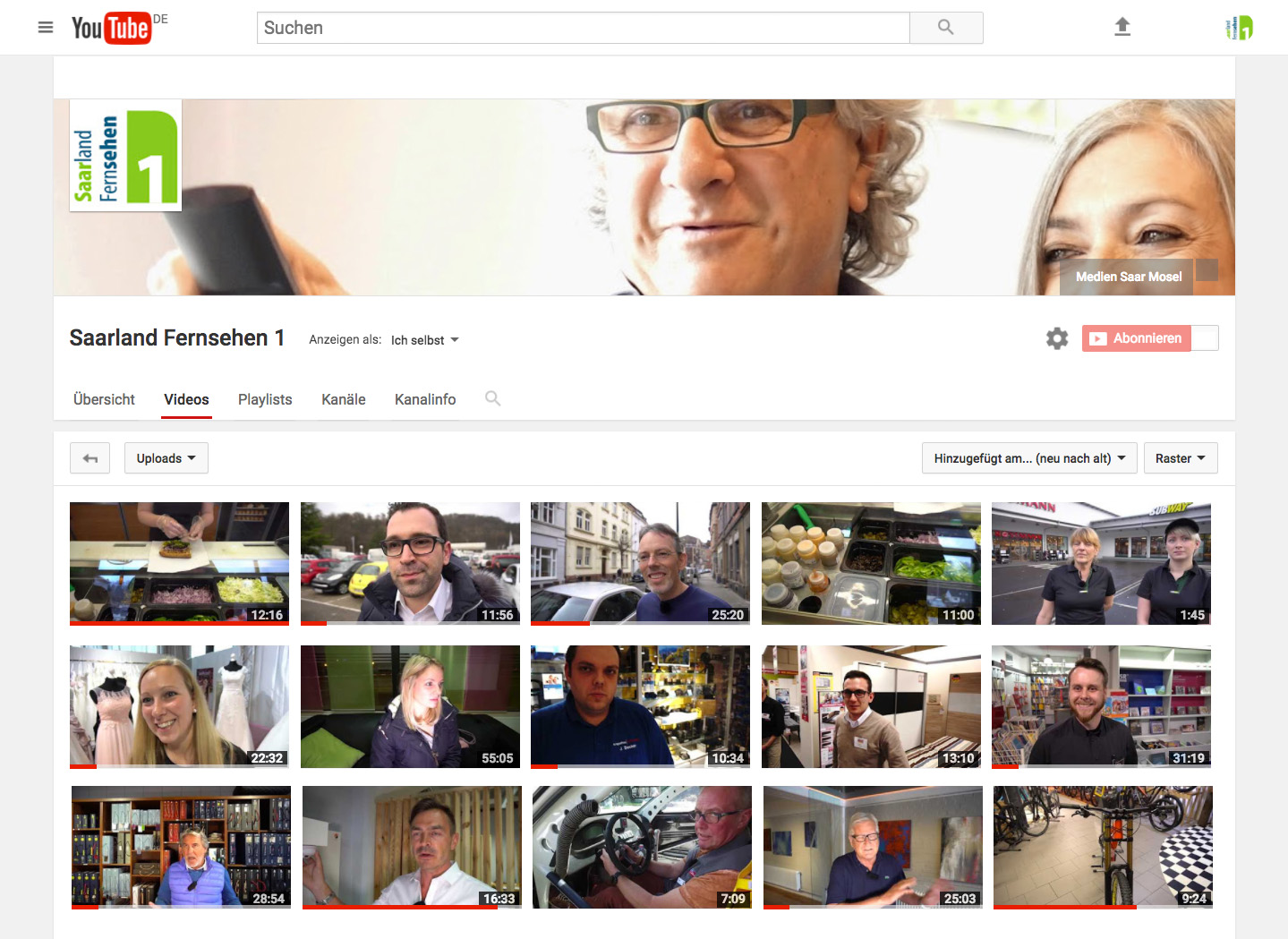Switch to the Playlists tab

(x=264, y=399)
